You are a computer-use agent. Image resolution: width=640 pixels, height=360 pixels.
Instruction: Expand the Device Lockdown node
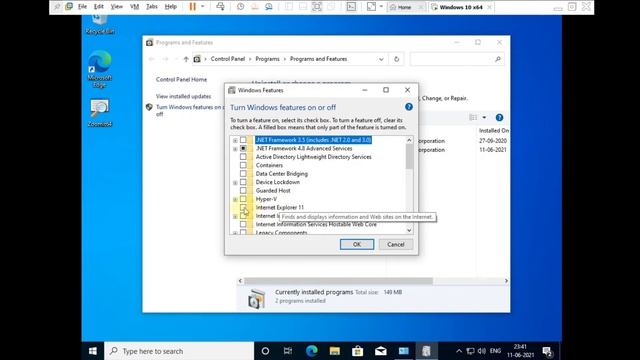click(235, 182)
